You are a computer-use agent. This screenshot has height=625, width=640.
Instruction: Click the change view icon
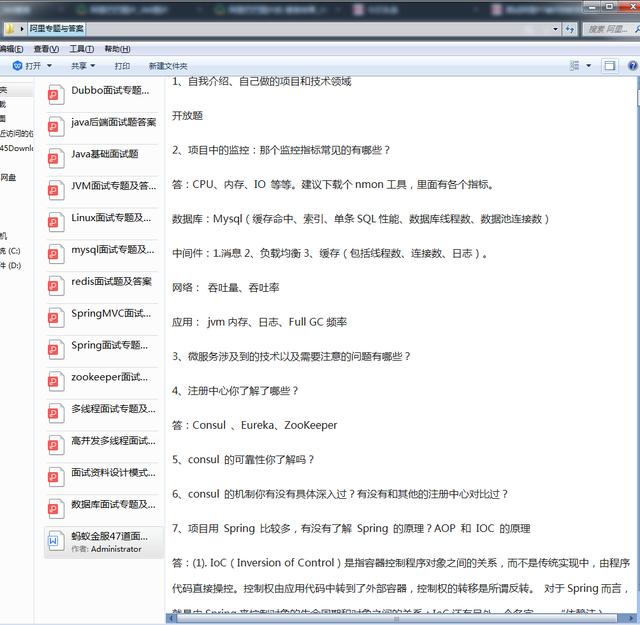click(x=574, y=66)
